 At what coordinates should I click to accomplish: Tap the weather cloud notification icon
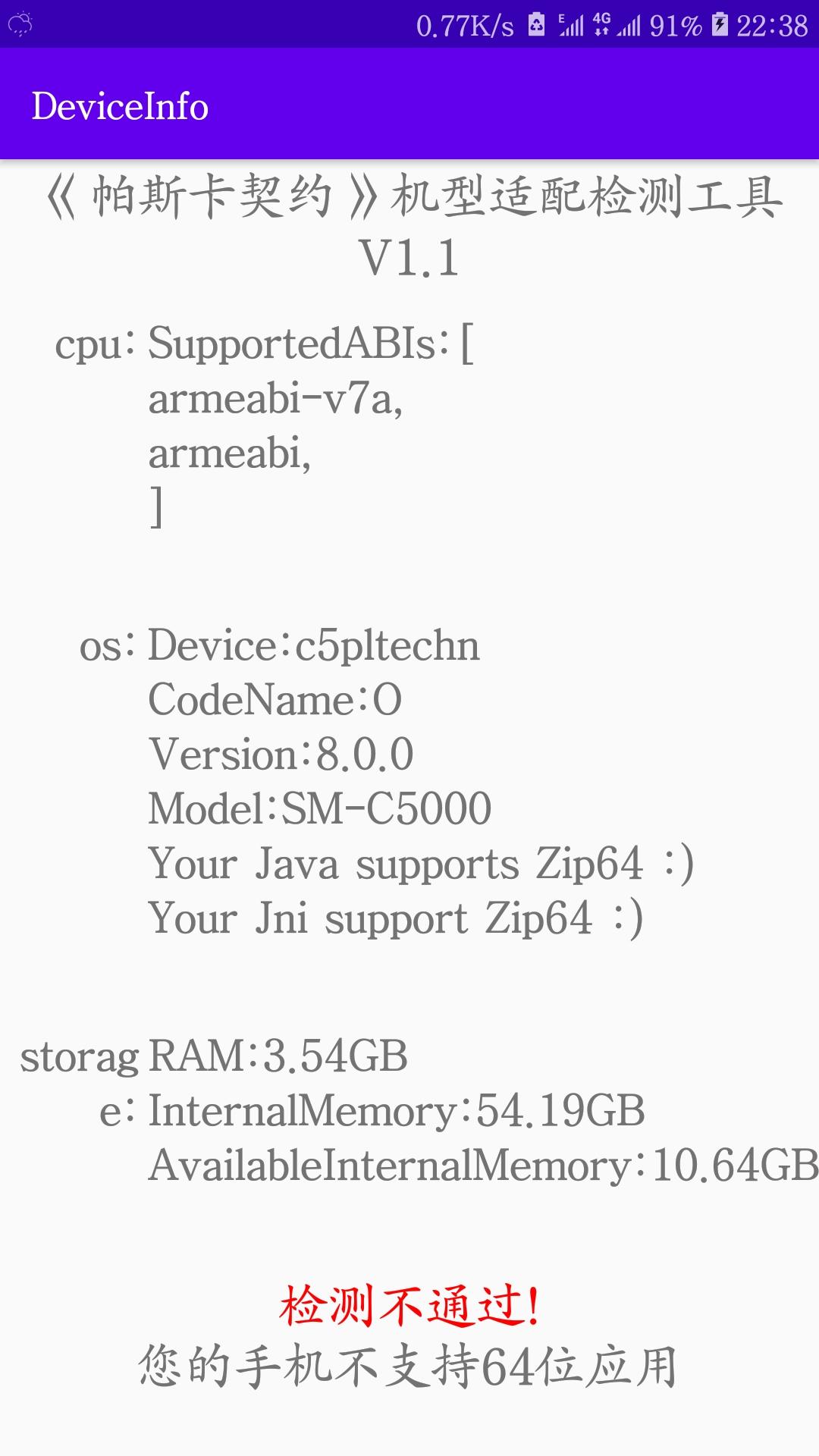tap(20, 24)
